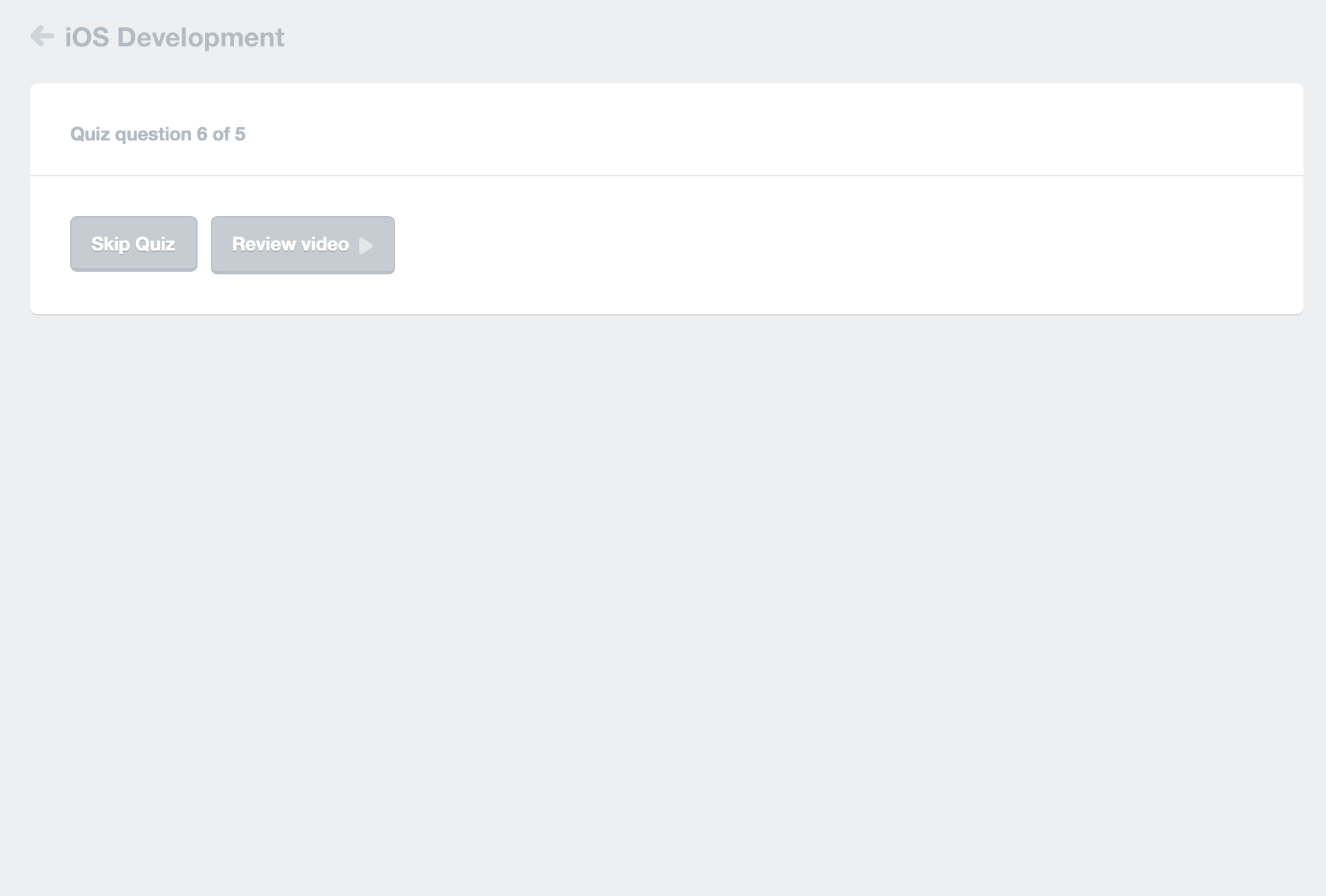Click the Review video button
The width and height of the screenshot is (1326, 896).
302,245
